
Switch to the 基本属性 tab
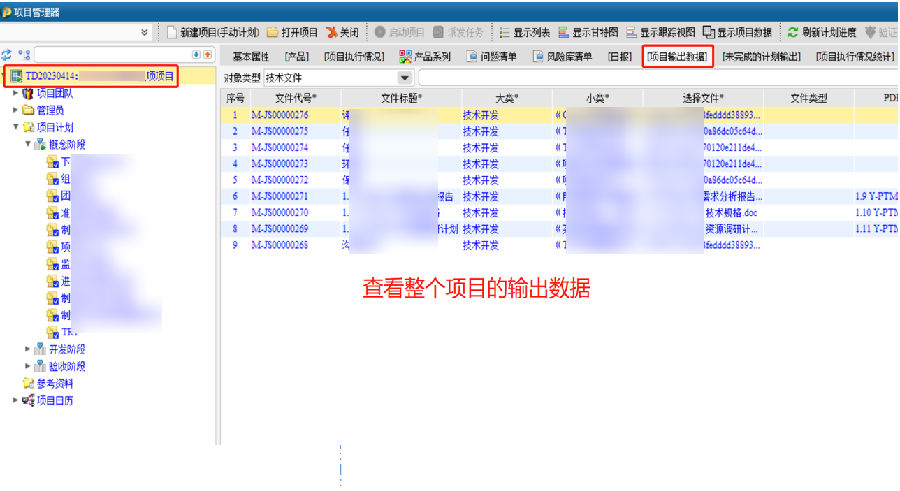point(250,56)
